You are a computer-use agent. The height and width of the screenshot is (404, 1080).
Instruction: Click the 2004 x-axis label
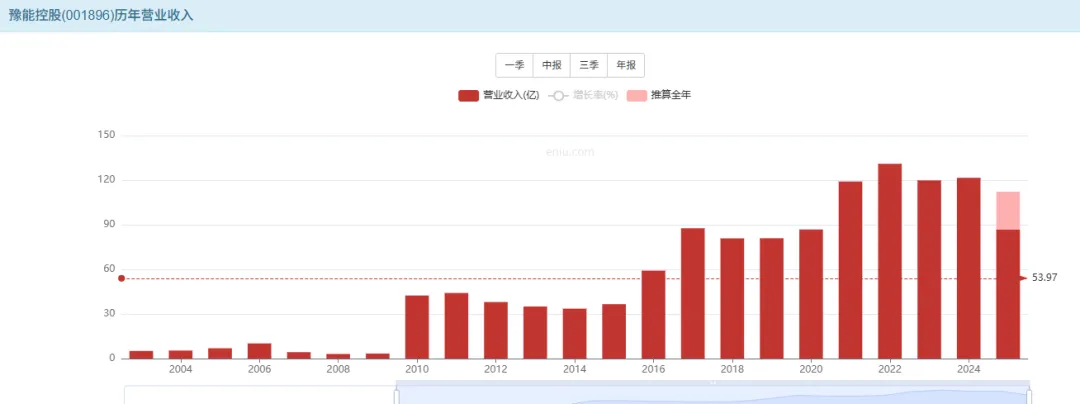180,370
